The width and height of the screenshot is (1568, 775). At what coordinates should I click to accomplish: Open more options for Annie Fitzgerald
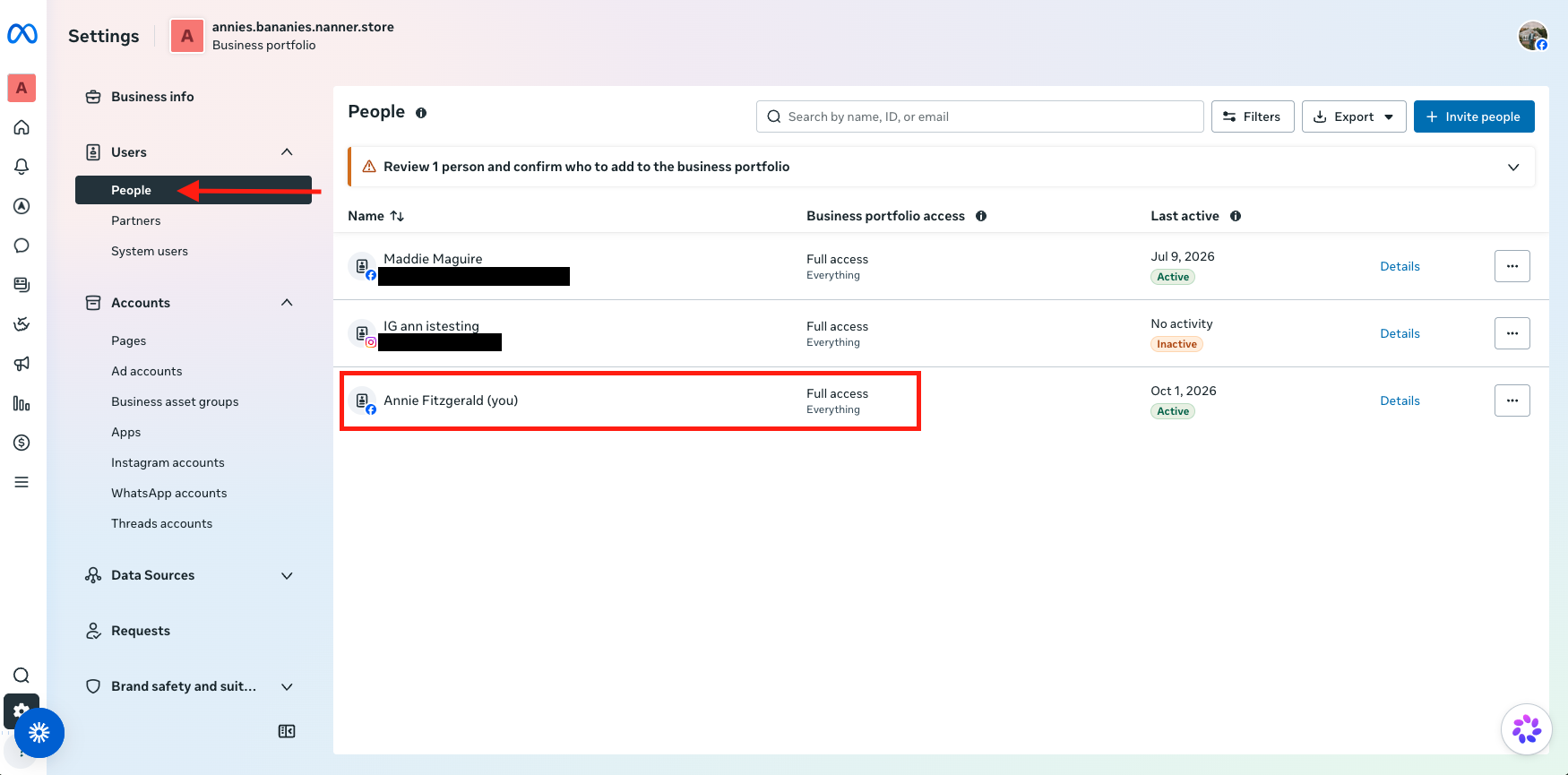coord(1512,400)
